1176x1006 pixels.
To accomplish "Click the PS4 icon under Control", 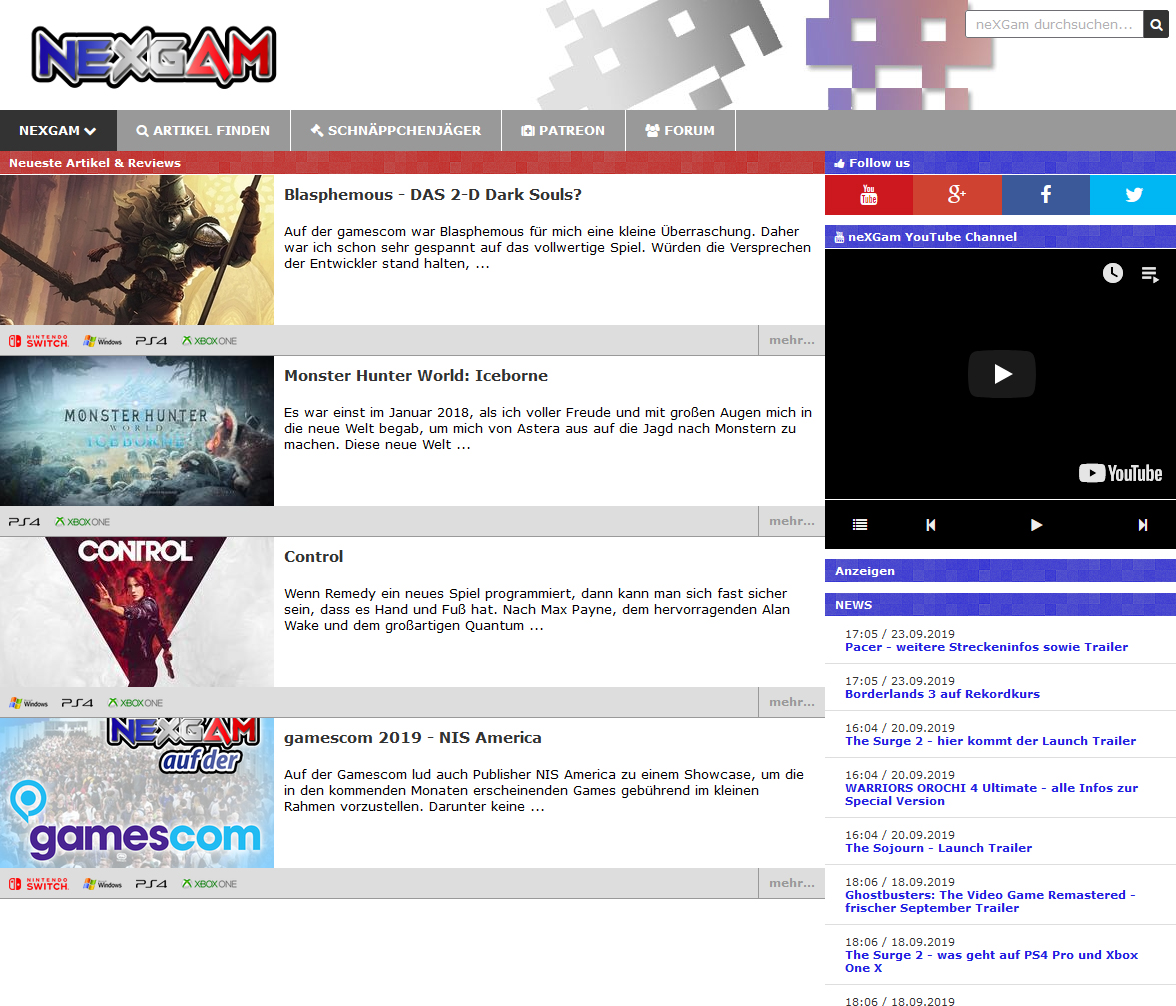I will click(77, 703).
